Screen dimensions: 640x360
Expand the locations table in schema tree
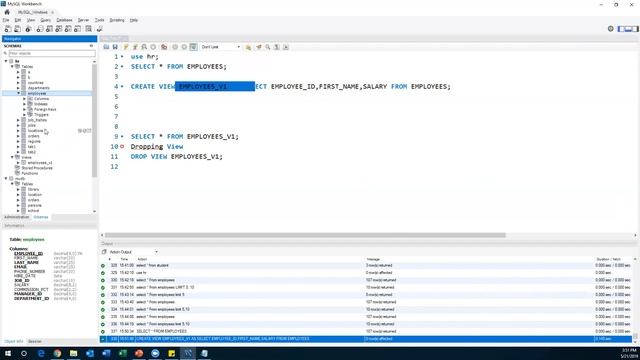(x=18, y=131)
